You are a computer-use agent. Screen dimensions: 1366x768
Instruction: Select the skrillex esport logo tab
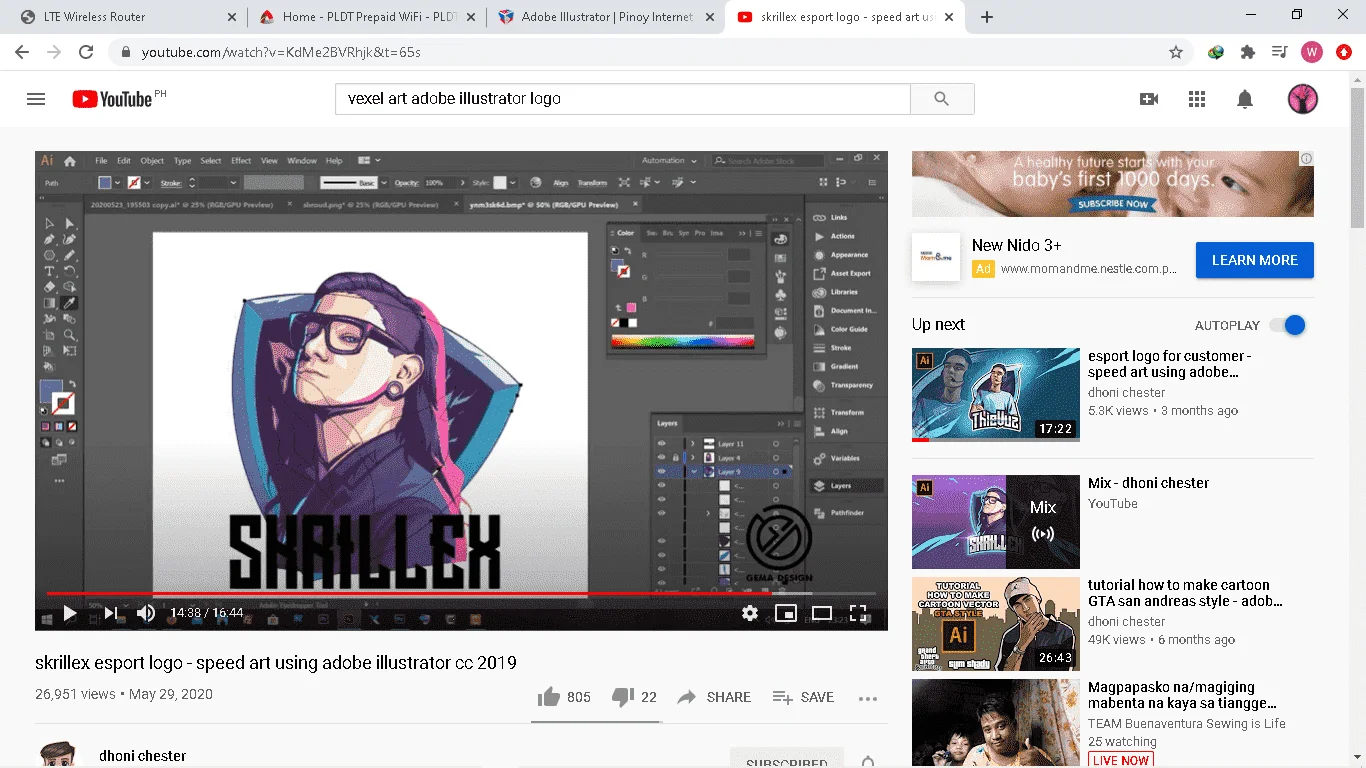click(846, 17)
